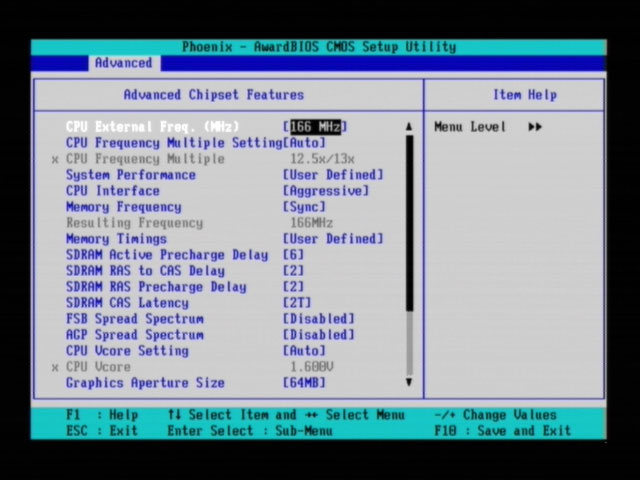Change the [2T] CAS Latency value
The image size is (640, 480).
click(297, 303)
